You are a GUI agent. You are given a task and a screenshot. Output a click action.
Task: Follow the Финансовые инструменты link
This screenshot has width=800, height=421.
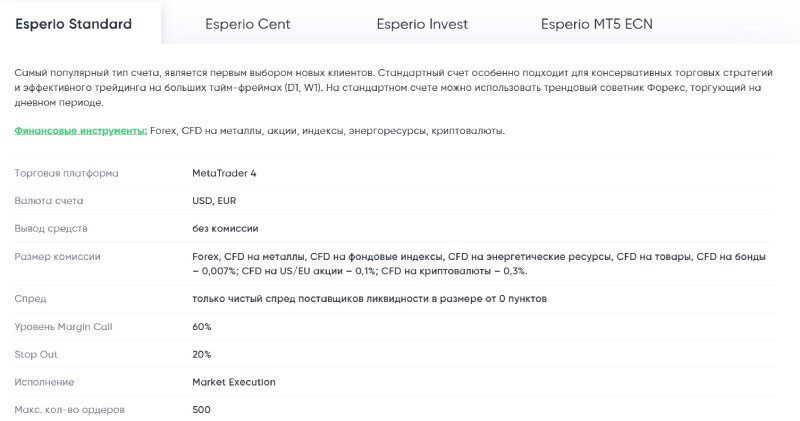click(81, 131)
